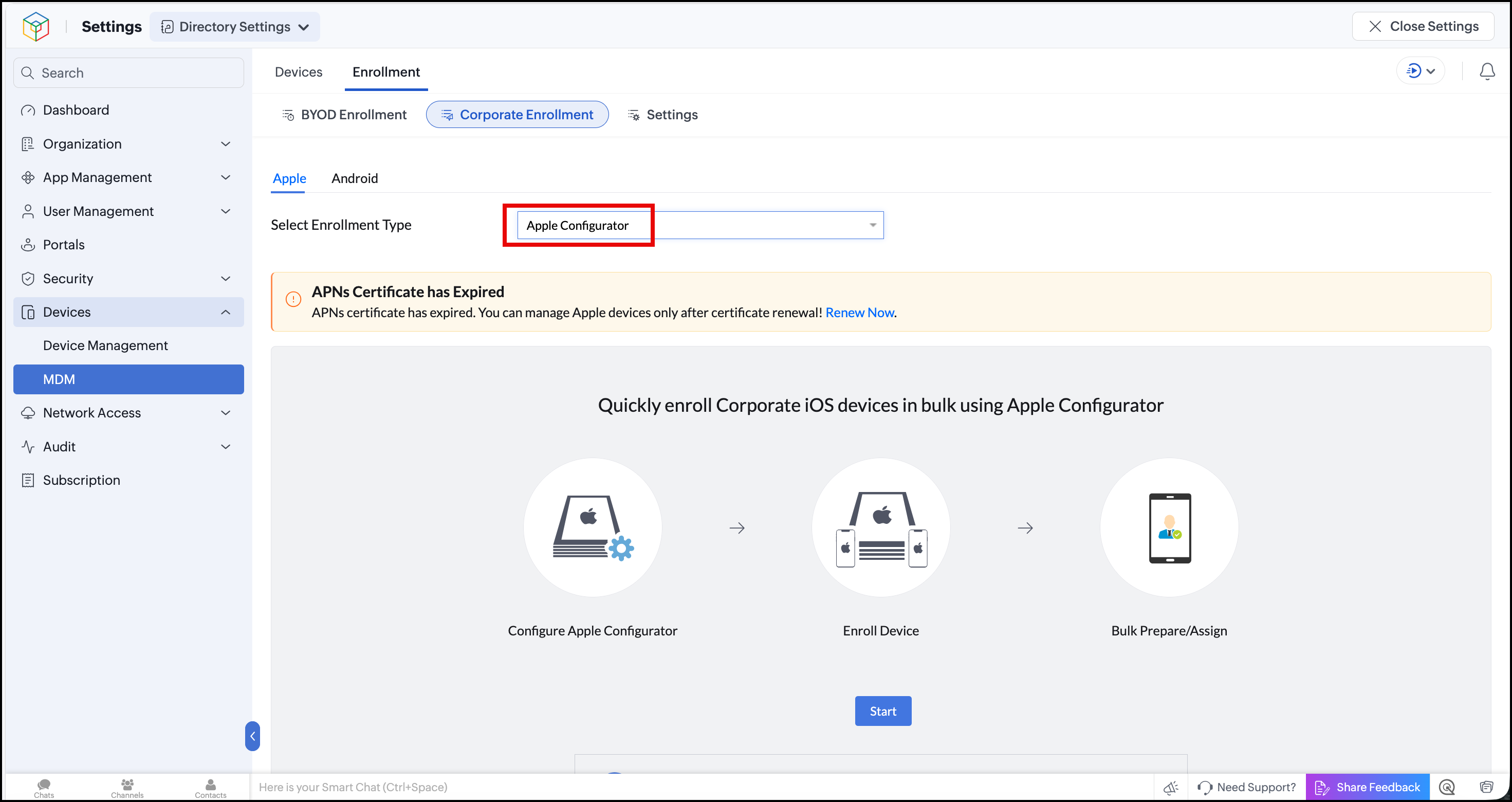Click the Start button
Viewport: 1512px width, 802px height.
(x=883, y=711)
